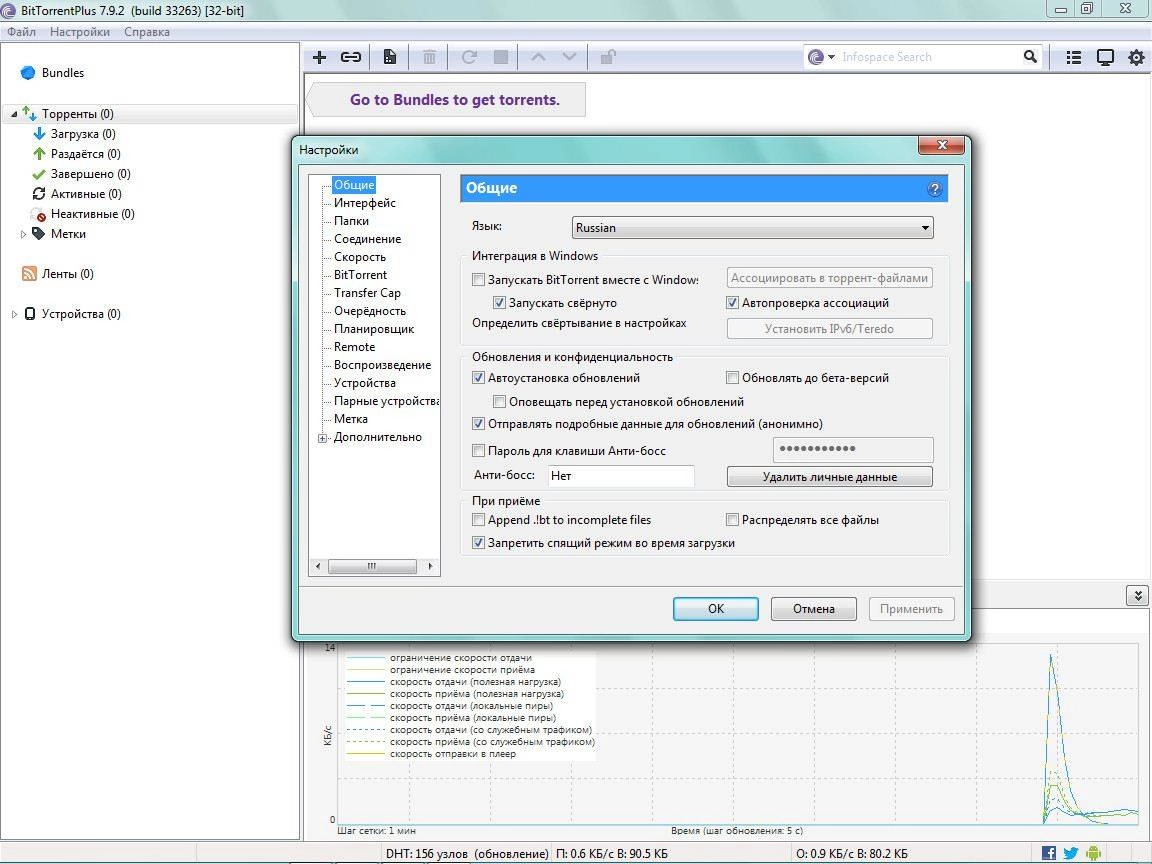Click the Unlock bundle padlock icon

(608, 57)
